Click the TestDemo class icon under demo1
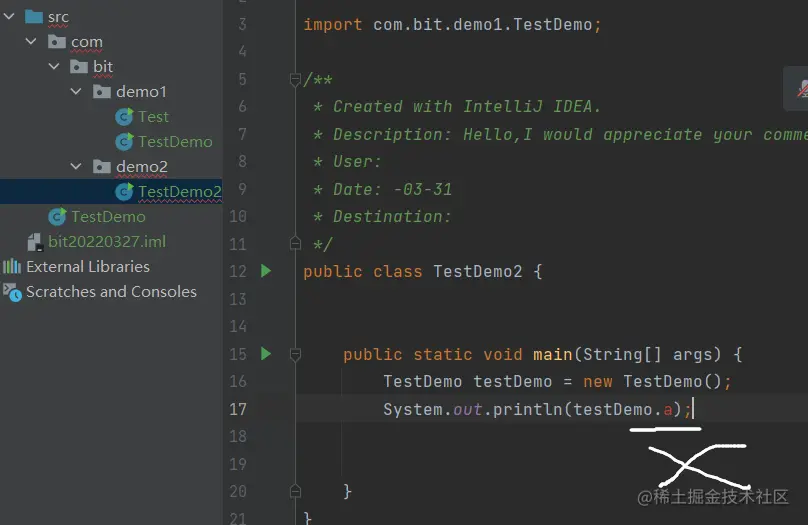The width and height of the screenshot is (808, 525). coord(124,141)
